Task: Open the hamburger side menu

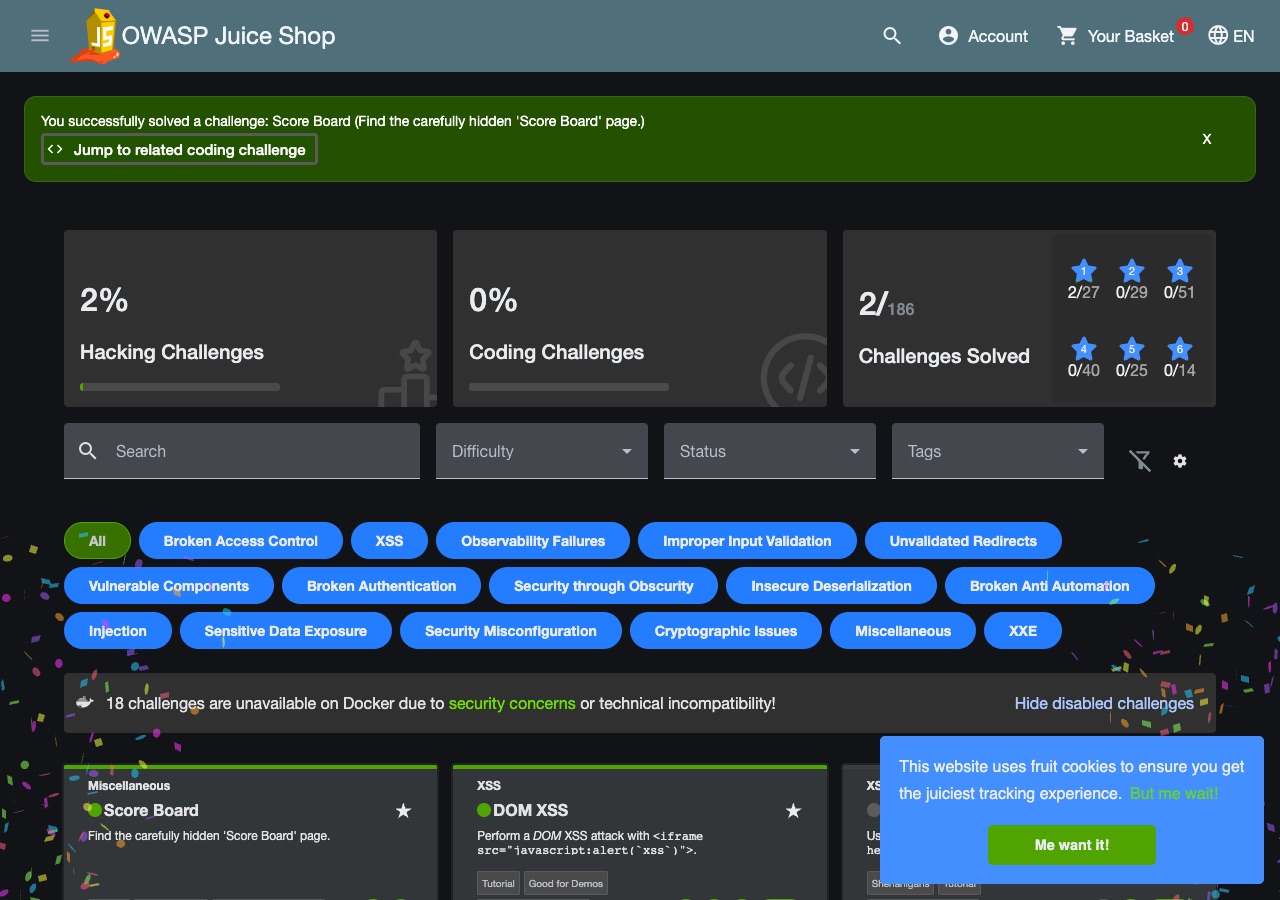Action: (x=40, y=36)
